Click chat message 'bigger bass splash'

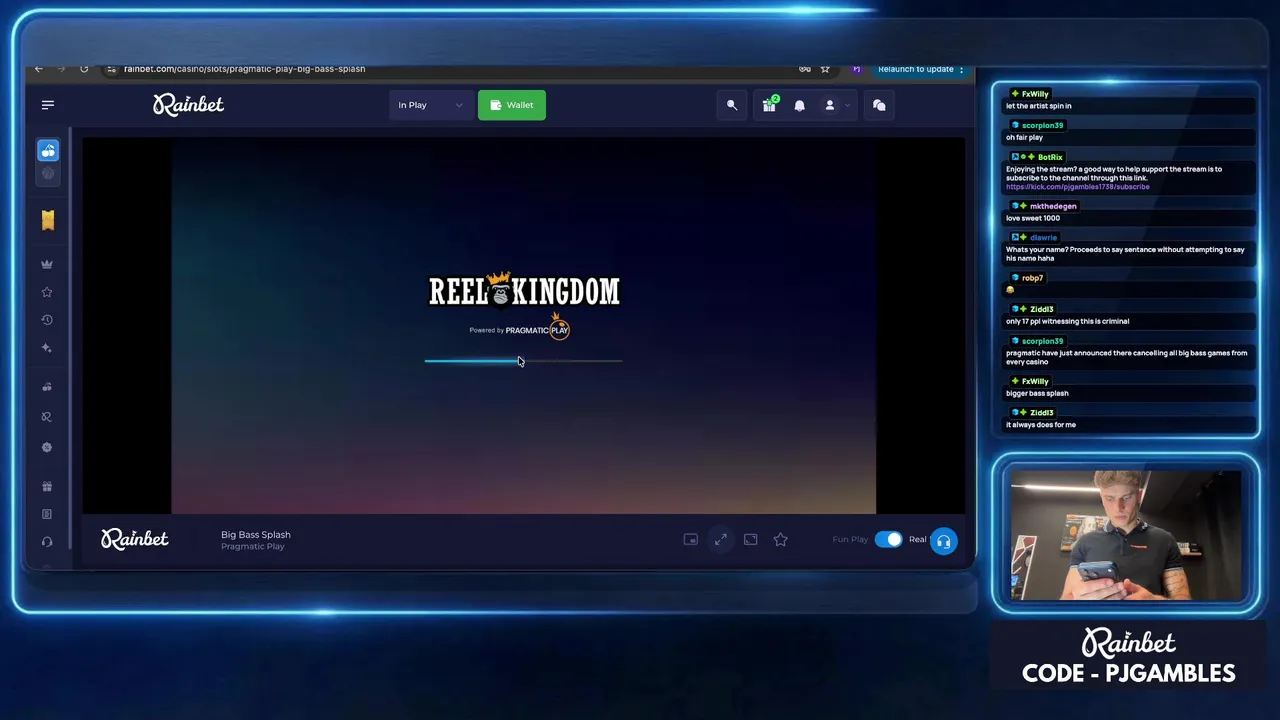[x=1037, y=393]
